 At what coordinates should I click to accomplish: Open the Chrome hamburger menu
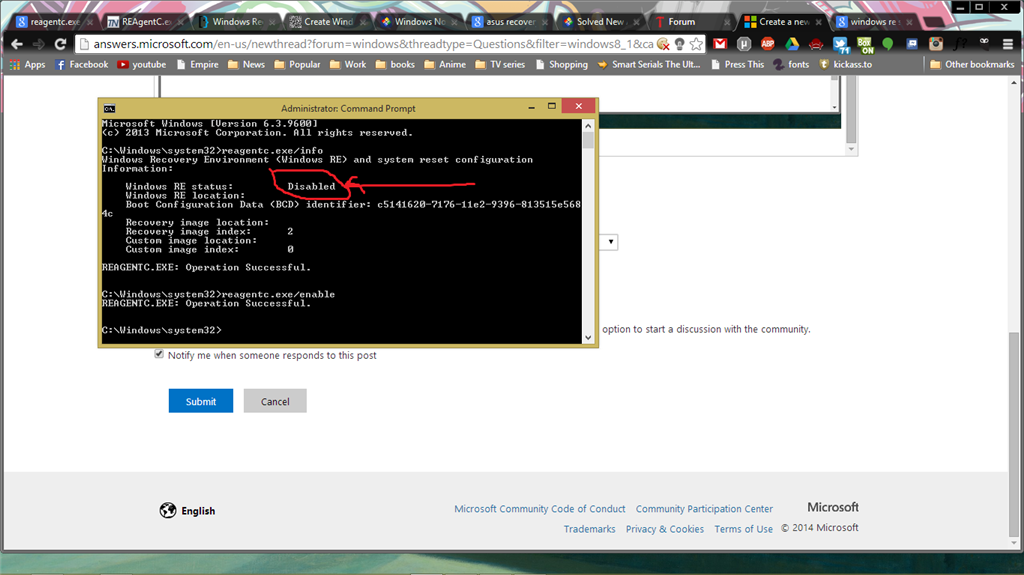click(x=1008, y=44)
